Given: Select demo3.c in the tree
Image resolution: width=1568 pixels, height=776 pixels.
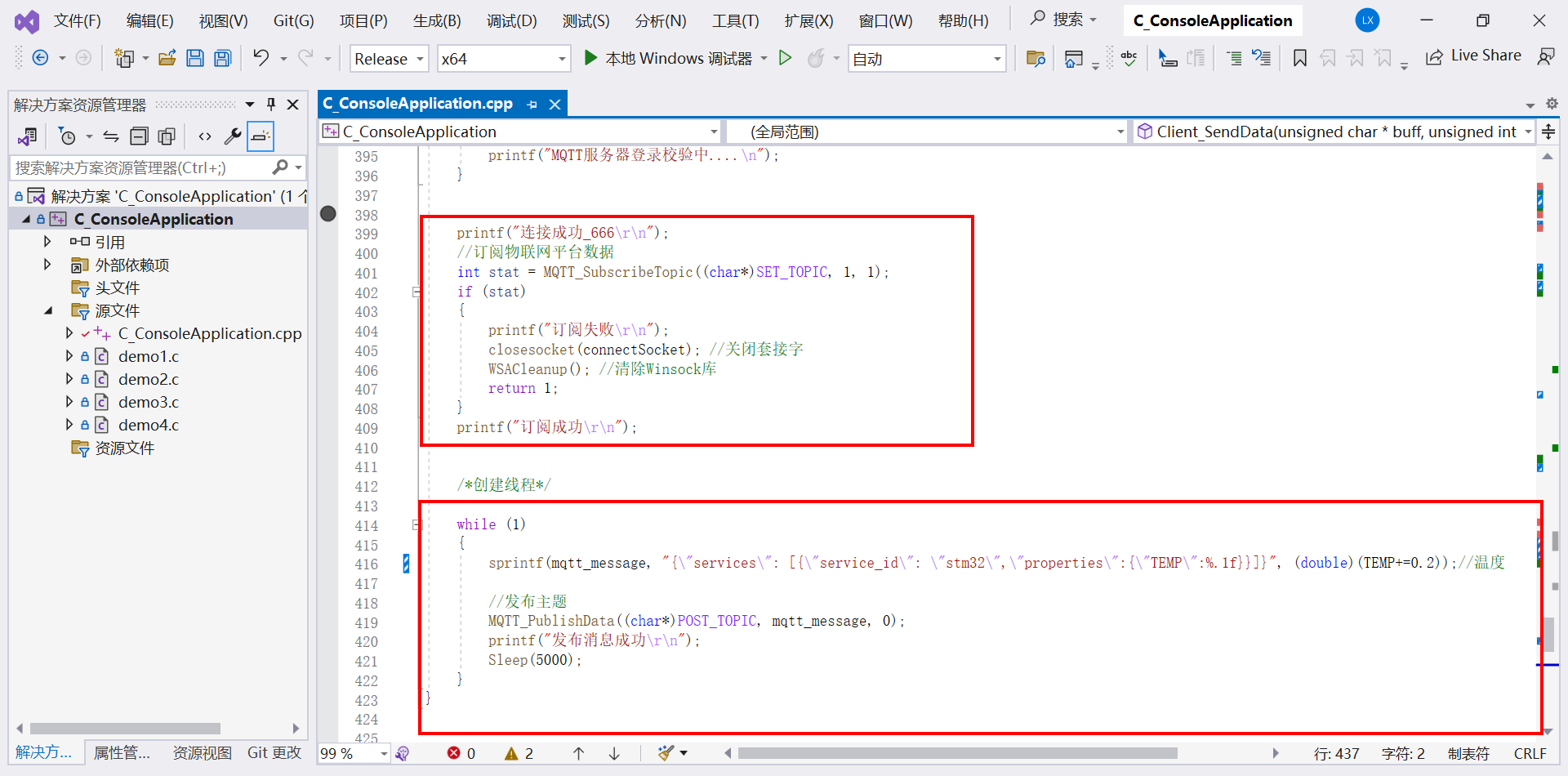Looking at the screenshot, I should click(148, 402).
